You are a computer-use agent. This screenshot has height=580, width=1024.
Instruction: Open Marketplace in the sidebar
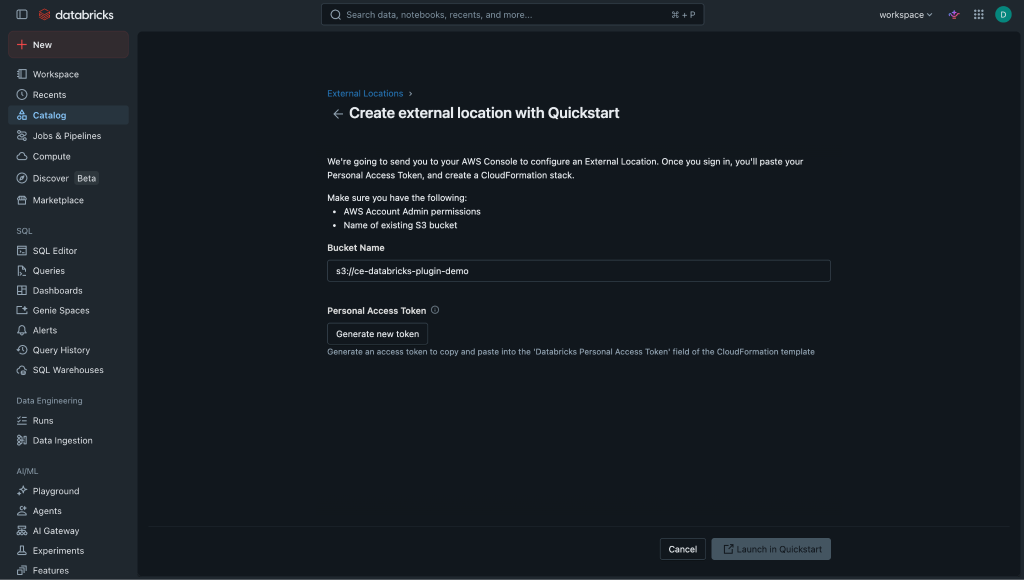(68, 200)
